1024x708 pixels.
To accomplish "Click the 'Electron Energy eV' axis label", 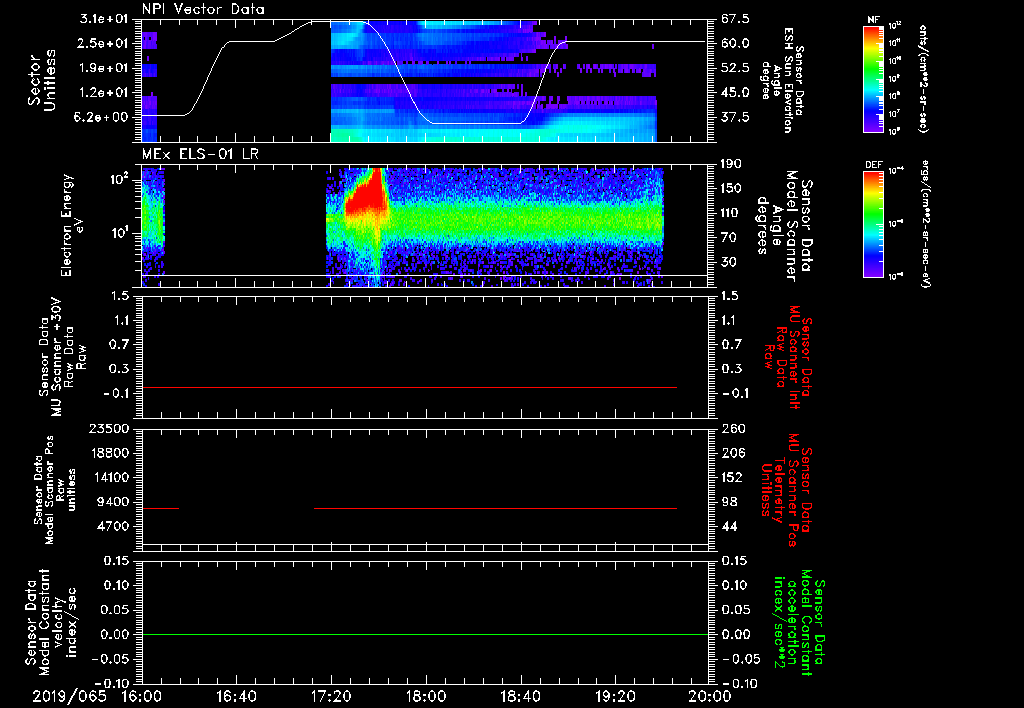I will pos(73,225).
